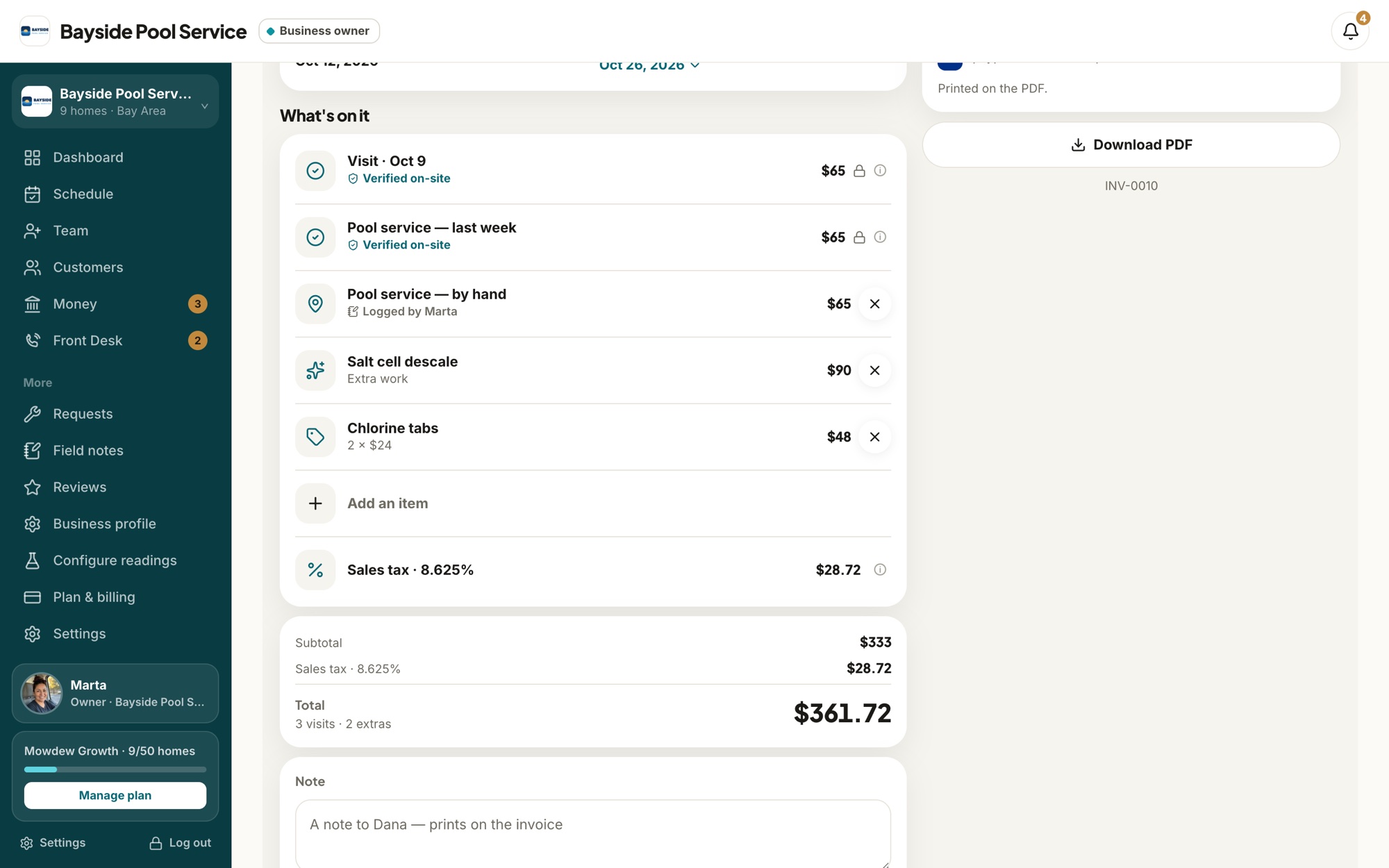
Task: Open Front Desk in sidebar
Action: [x=115, y=341]
